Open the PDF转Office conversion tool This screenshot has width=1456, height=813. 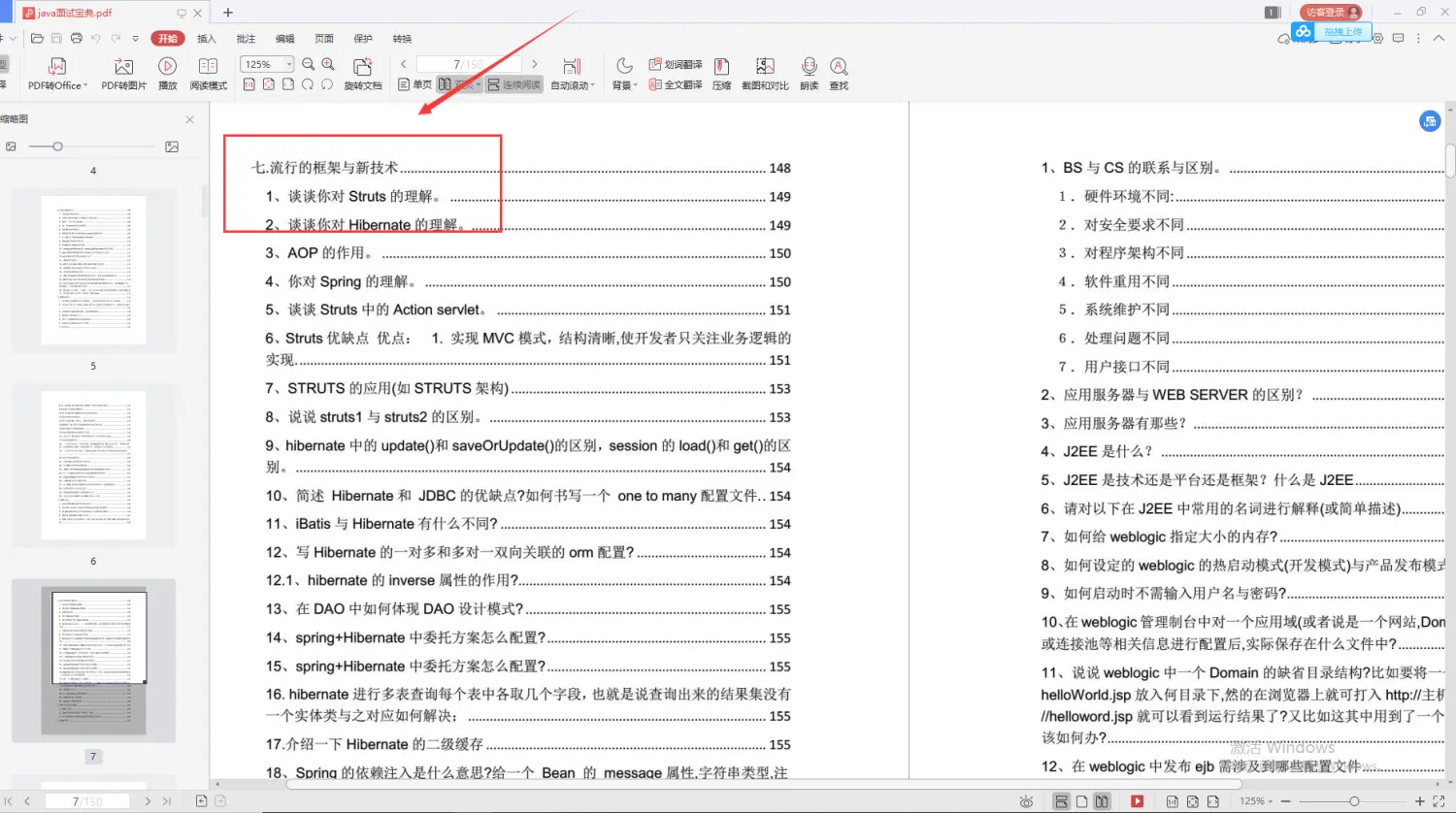55,73
